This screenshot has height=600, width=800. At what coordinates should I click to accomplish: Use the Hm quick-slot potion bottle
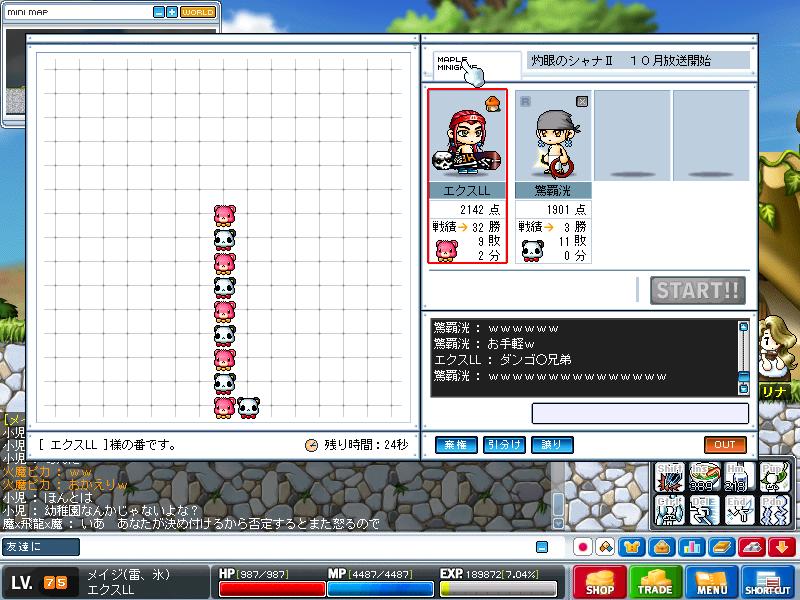click(x=739, y=477)
